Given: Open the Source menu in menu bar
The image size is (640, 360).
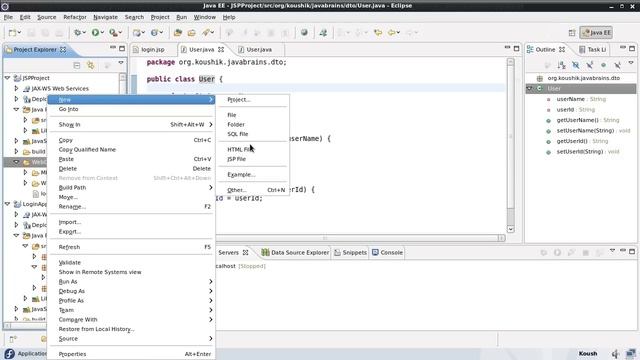Looking at the screenshot, I should (x=47, y=17).
